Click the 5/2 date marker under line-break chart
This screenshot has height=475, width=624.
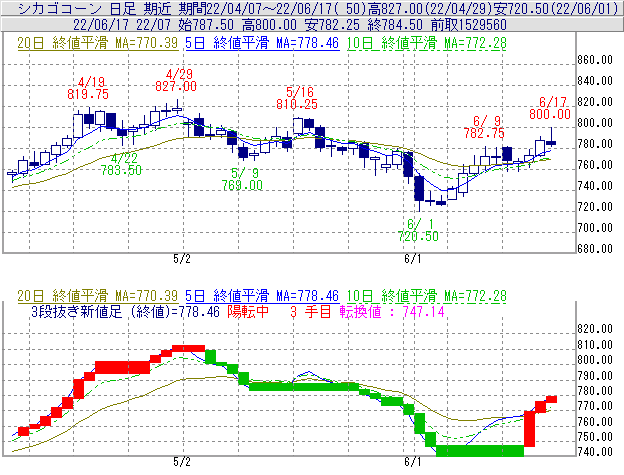click(x=182, y=462)
